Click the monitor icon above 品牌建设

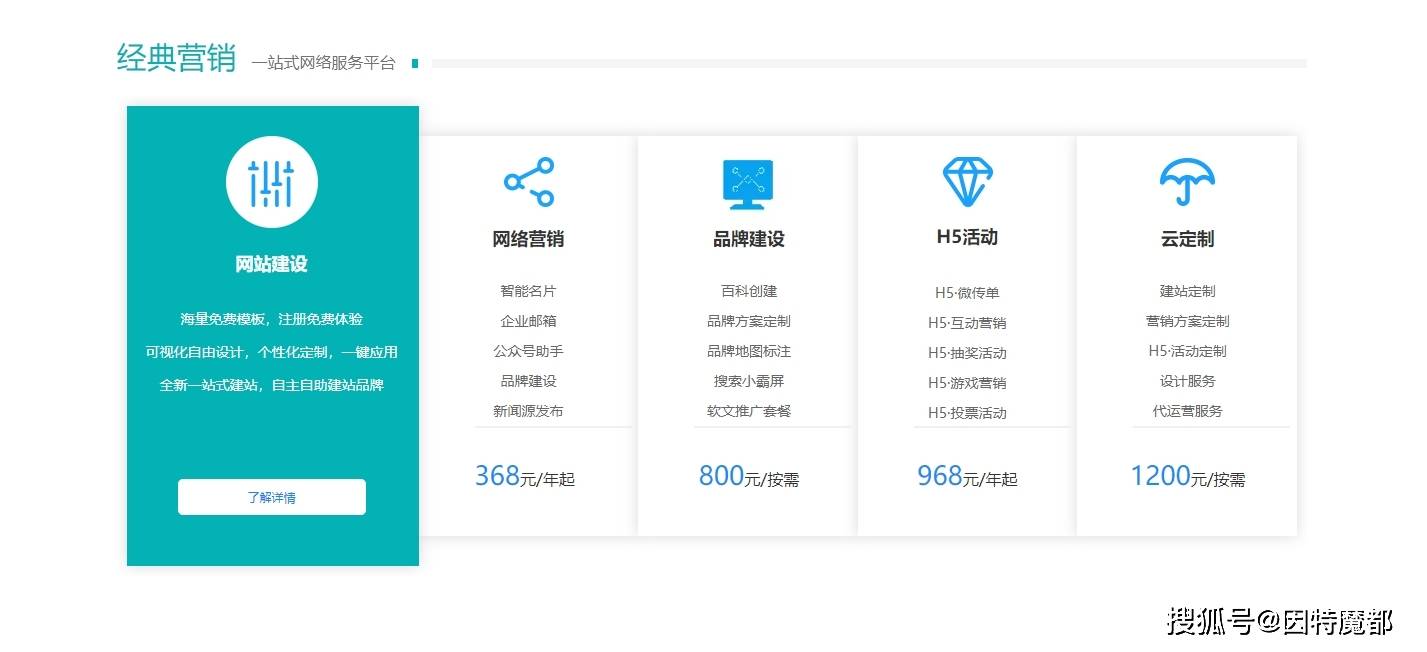[748, 184]
